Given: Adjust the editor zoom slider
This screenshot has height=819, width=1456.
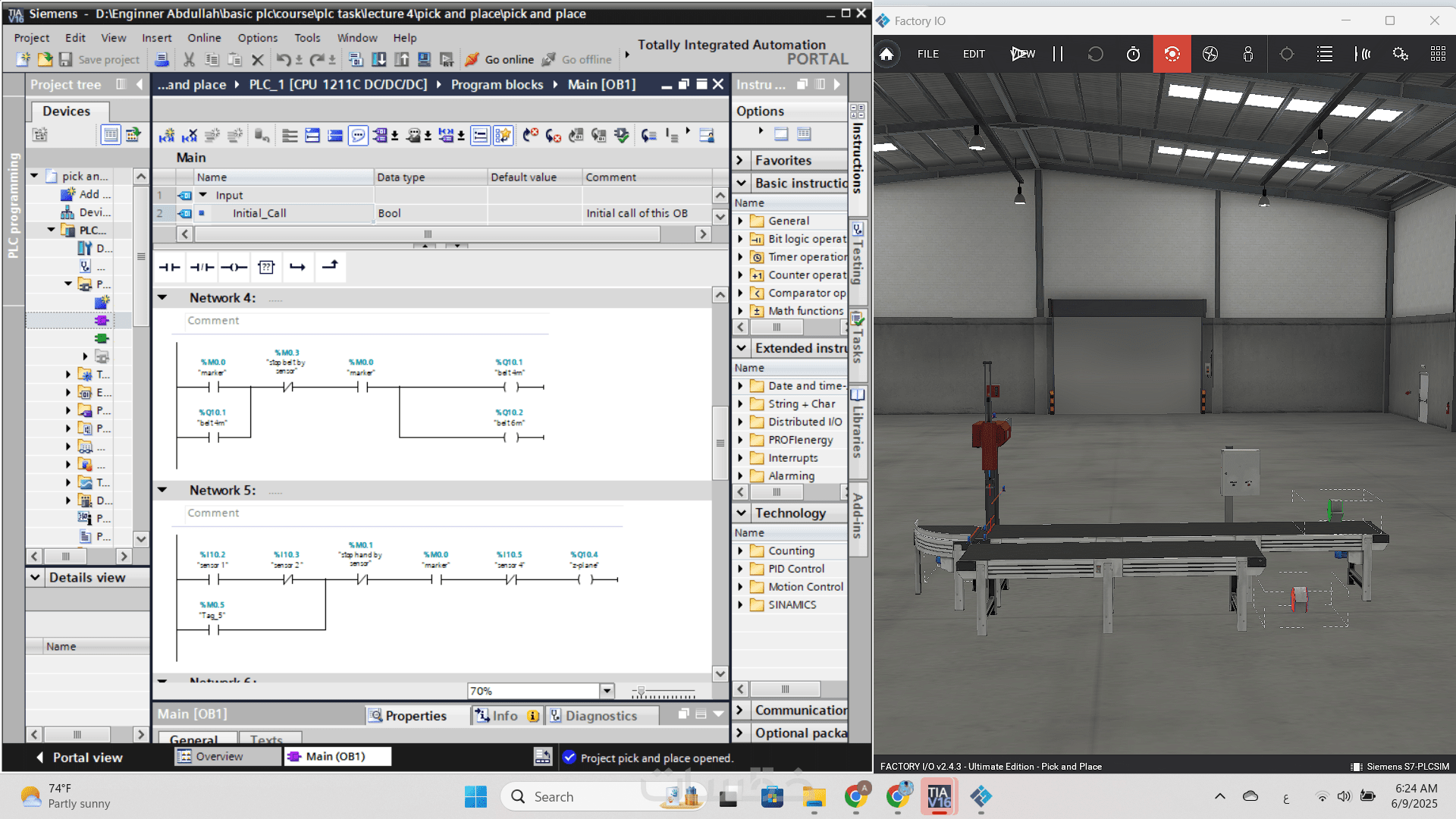Looking at the screenshot, I should click(642, 692).
